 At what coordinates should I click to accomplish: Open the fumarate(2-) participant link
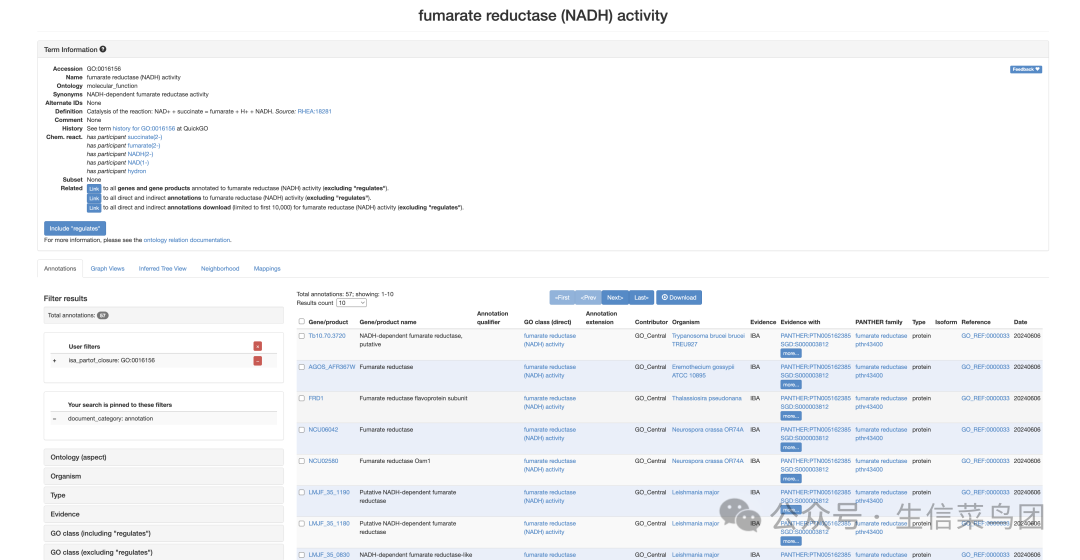tap(144, 146)
